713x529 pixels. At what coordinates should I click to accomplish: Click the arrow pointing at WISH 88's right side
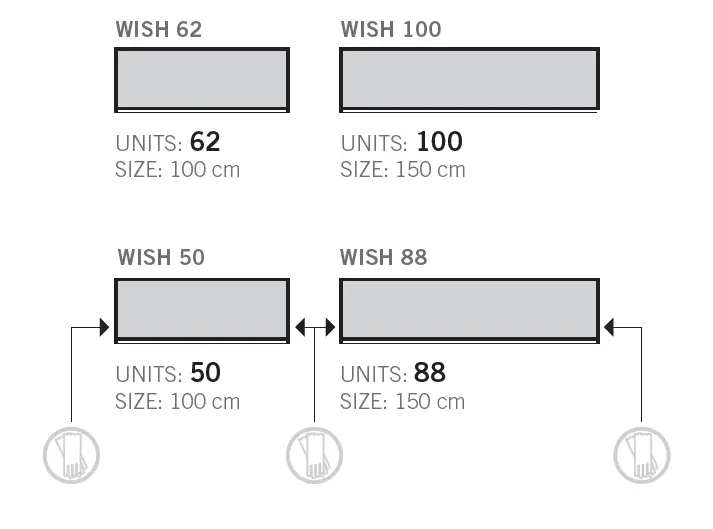pyautogui.click(x=611, y=326)
